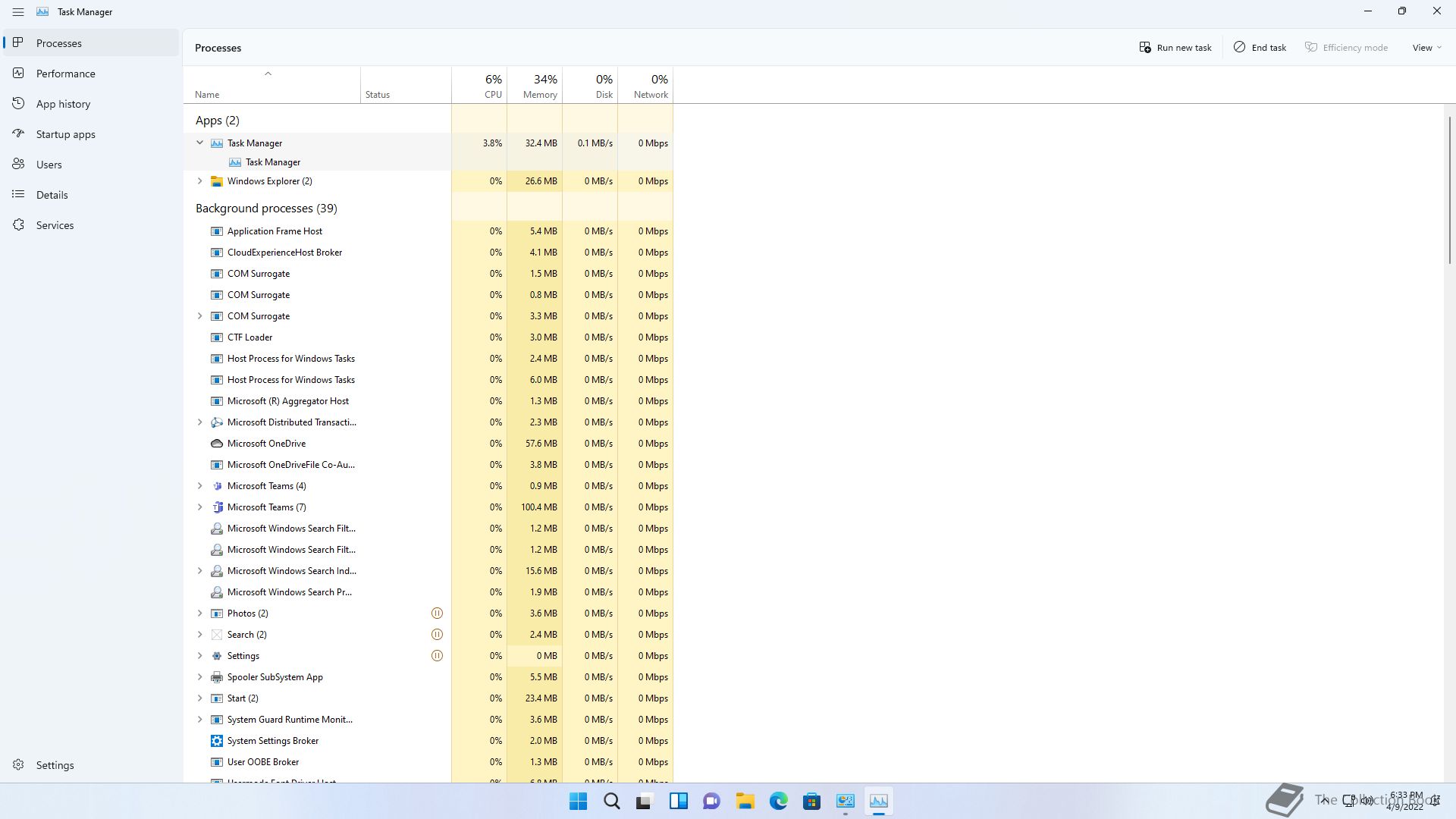
Task: Open Teams Chat from taskbar
Action: [x=711, y=801]
